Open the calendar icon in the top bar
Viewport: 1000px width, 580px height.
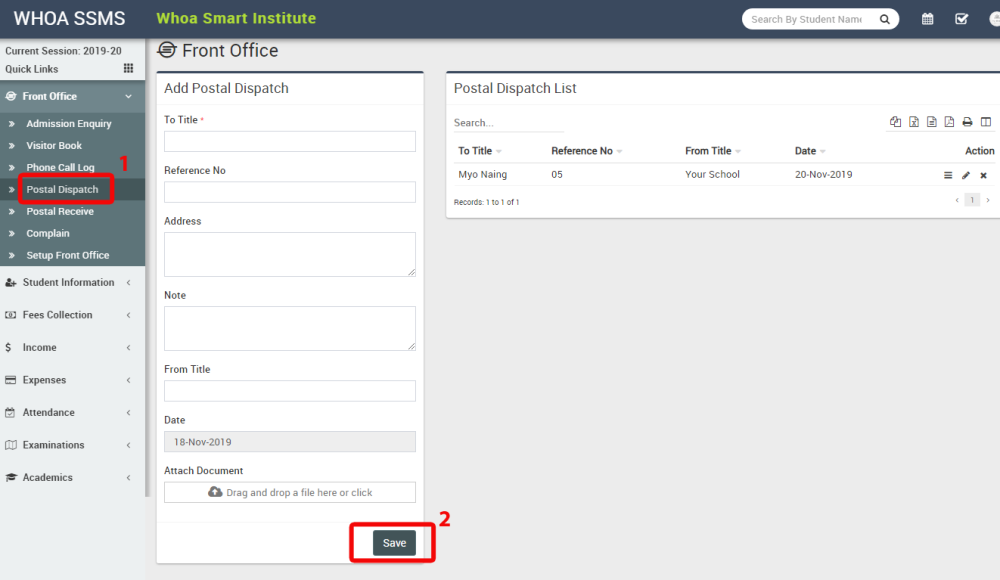(926, 18)
